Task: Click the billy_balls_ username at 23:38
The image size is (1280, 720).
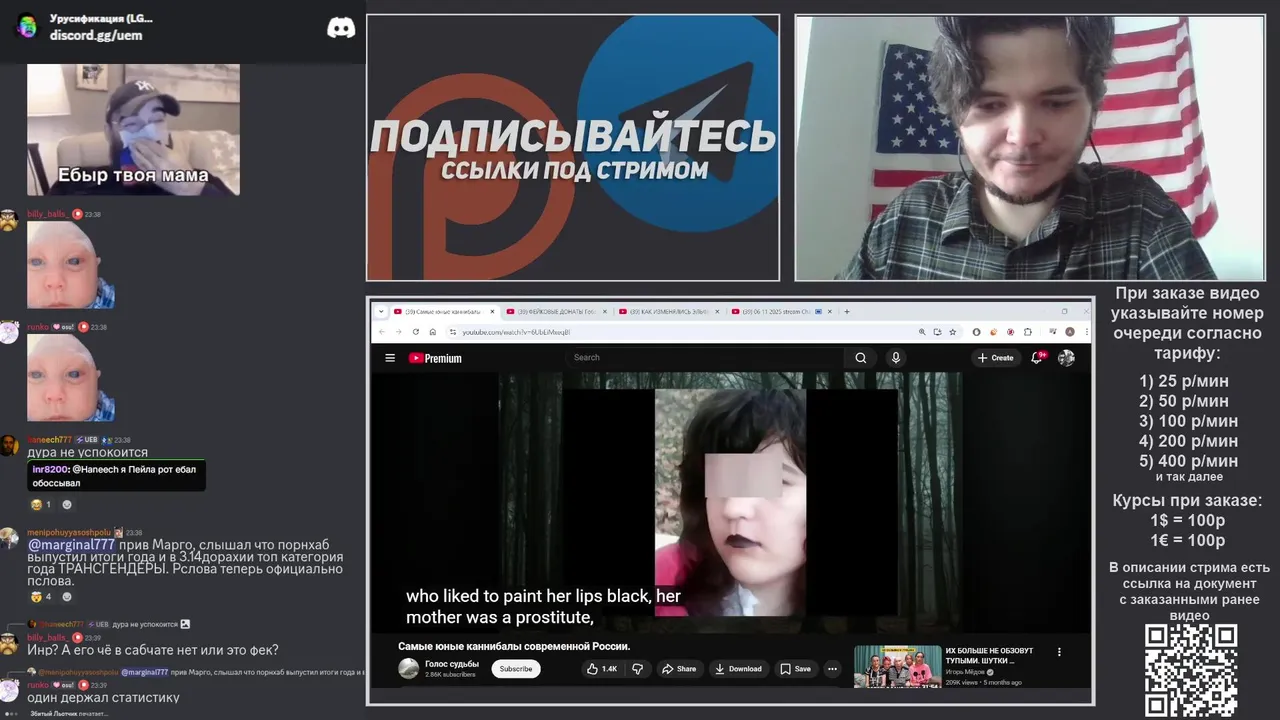Action: (47, 214)
